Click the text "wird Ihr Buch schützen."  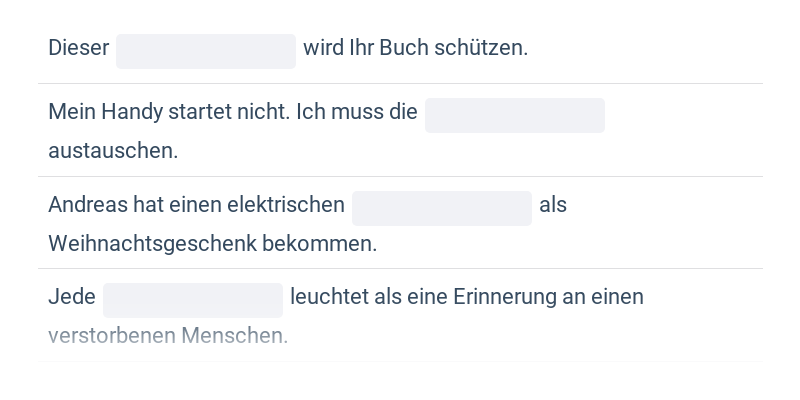[x=415, y=48]
